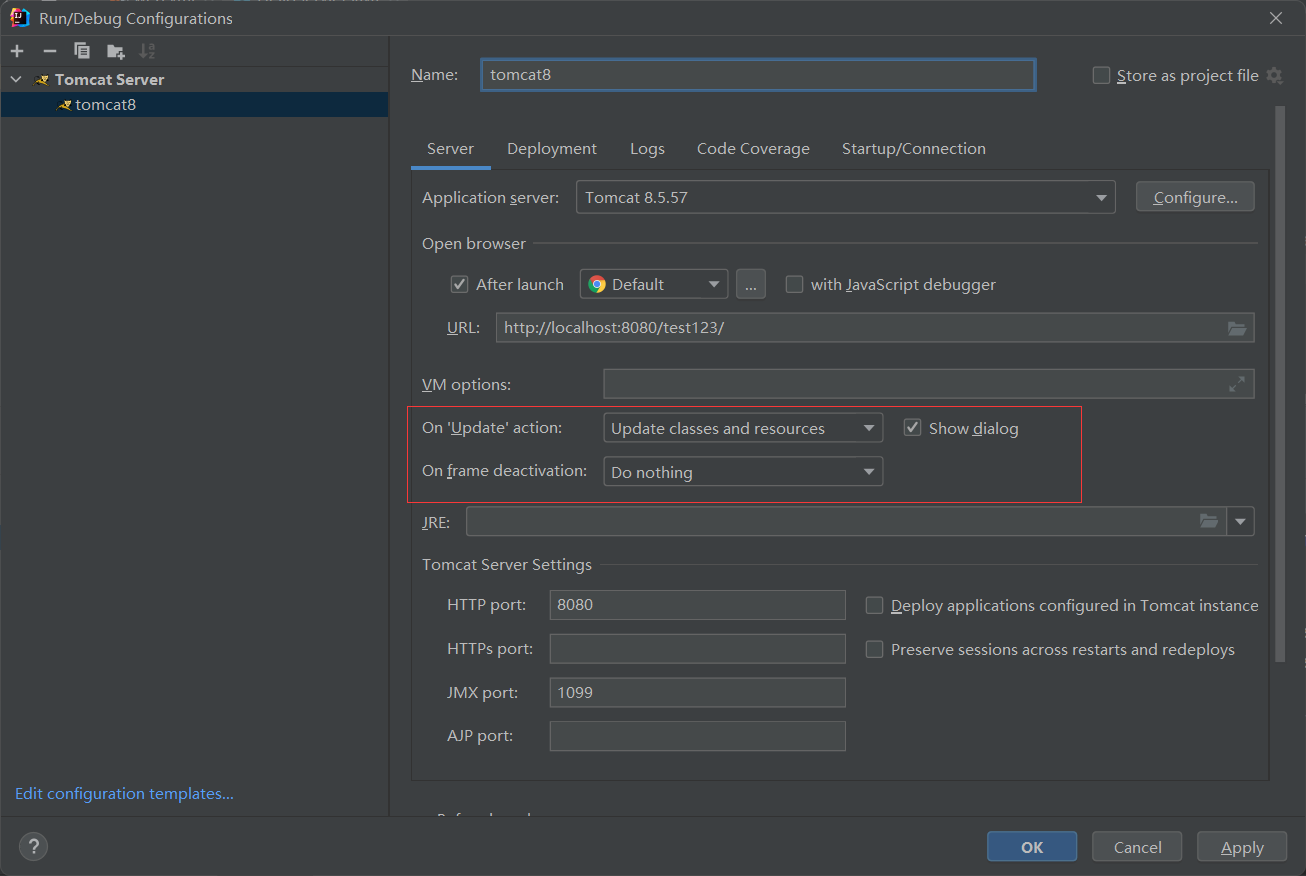Switch to the Code Coverage tab
This screenshot has width=1306, height=876.
[753, 149]
